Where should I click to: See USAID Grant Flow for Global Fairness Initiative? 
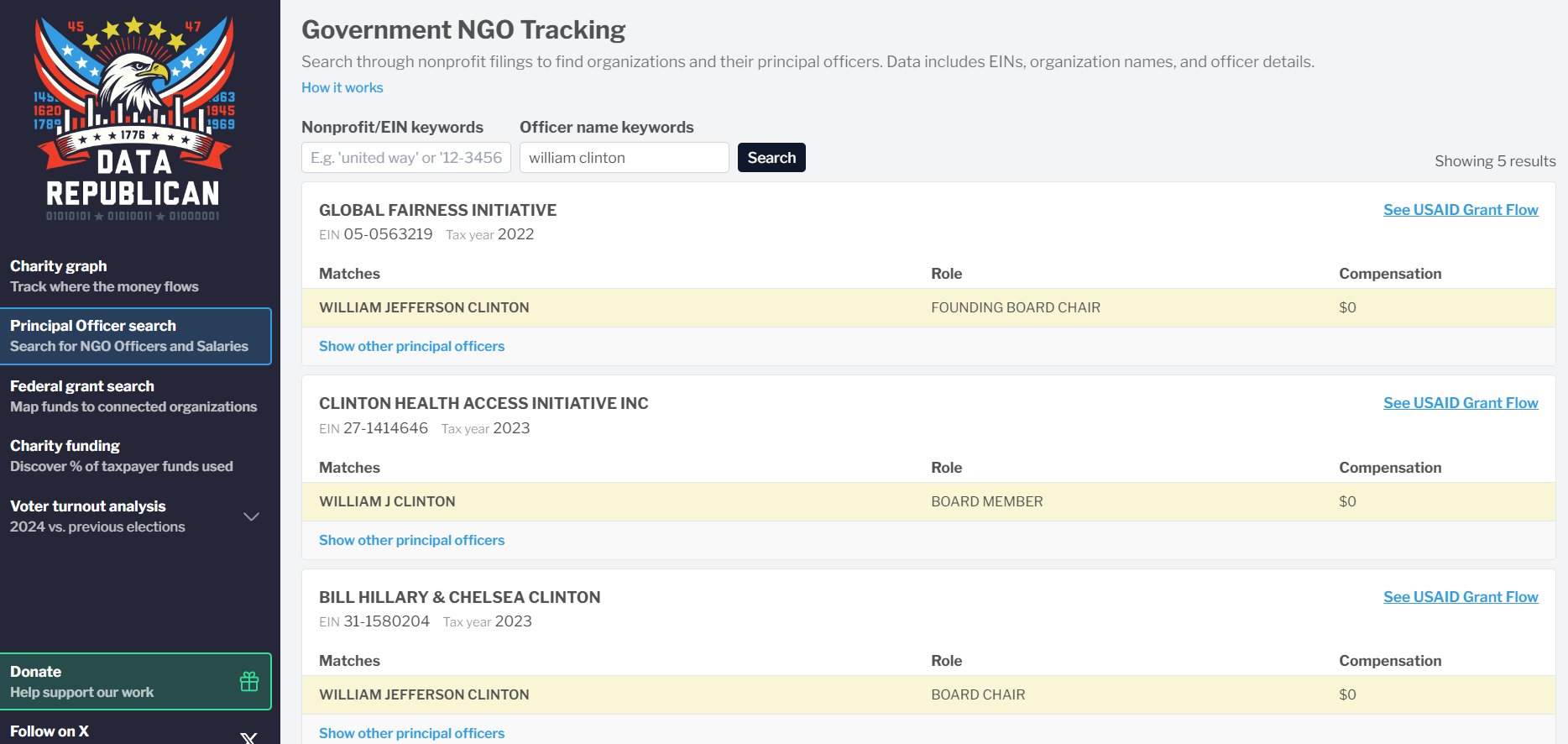pos(1461,210)
